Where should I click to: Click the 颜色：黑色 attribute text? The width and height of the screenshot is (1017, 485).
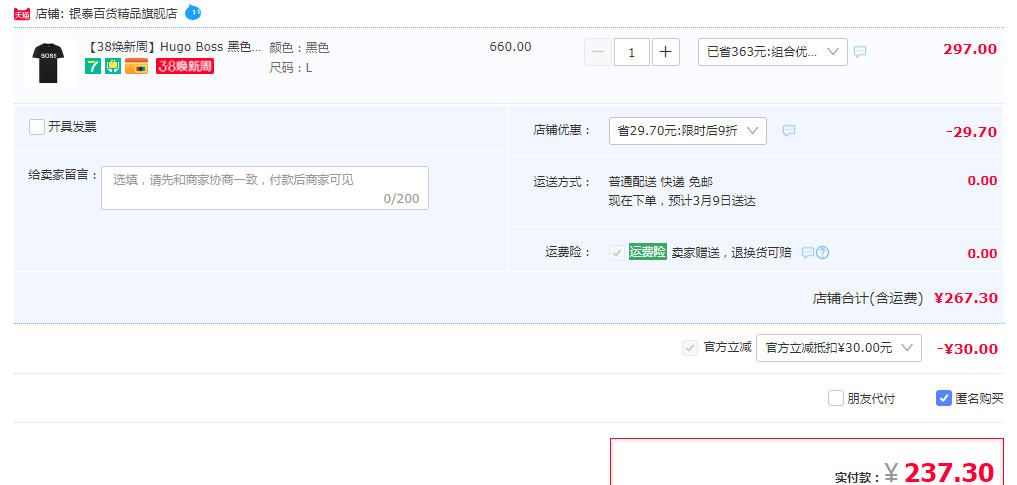[300, 47]
